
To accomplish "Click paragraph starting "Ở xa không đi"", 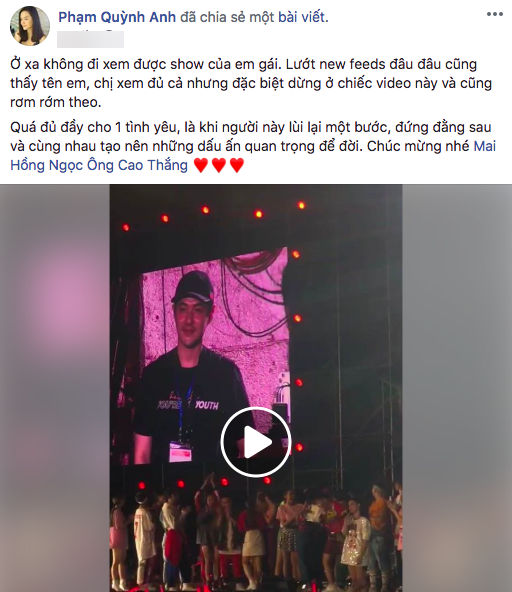I will tap(251, 83).
